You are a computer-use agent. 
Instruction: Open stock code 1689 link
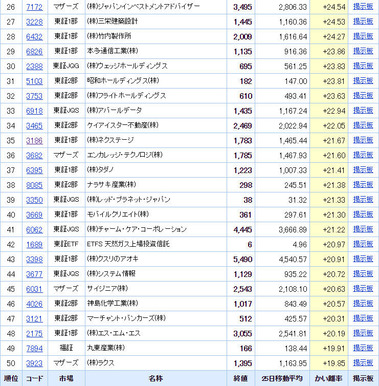(34, 245)
